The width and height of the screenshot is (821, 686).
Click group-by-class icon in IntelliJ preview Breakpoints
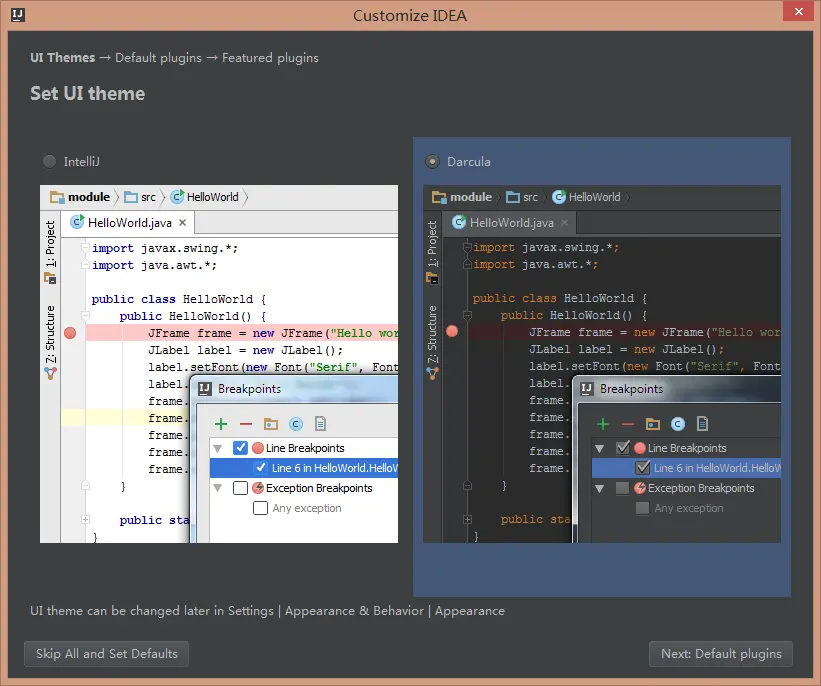296,424
